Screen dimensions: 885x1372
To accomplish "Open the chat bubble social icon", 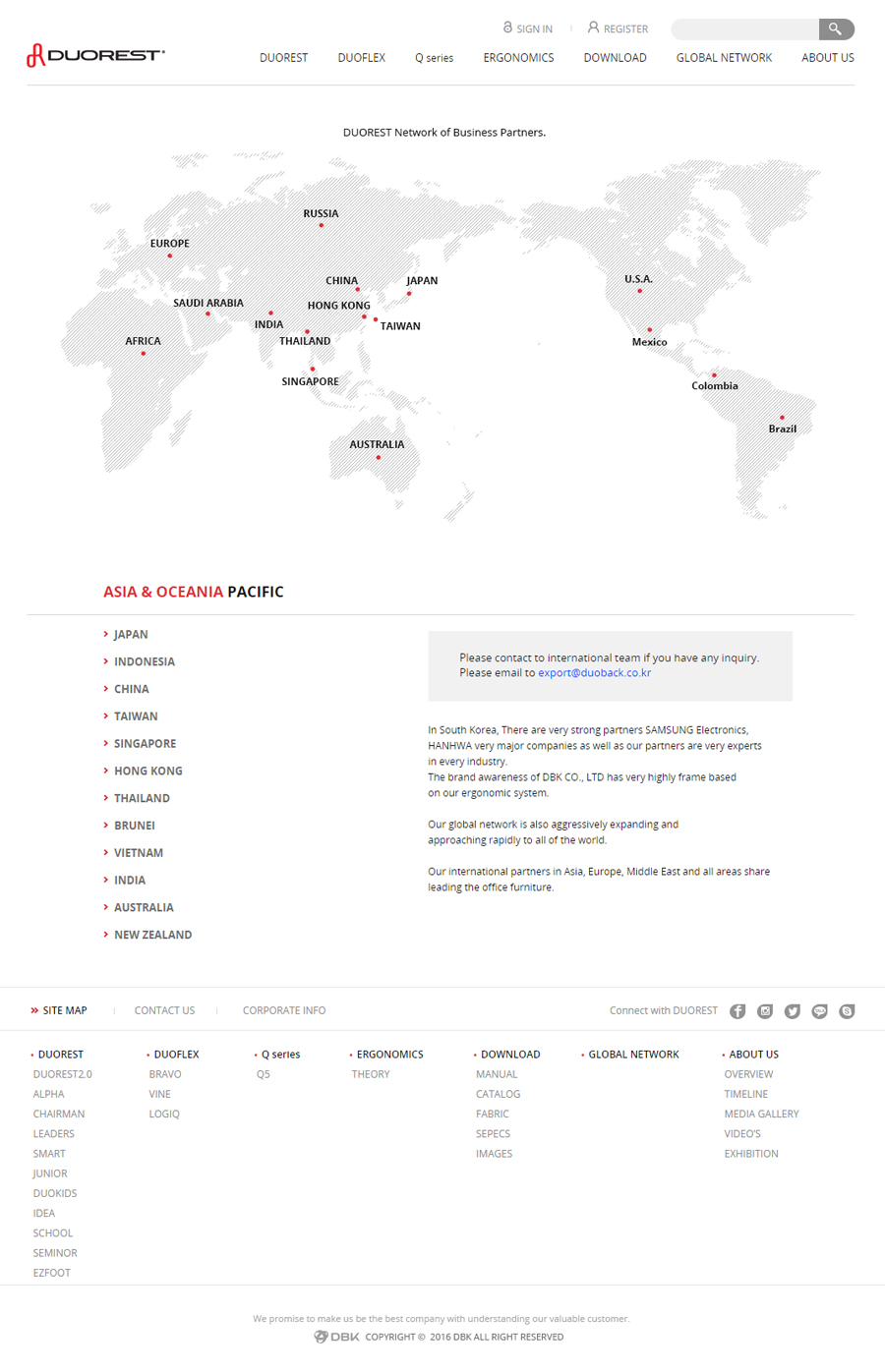I will point(819,1011).
